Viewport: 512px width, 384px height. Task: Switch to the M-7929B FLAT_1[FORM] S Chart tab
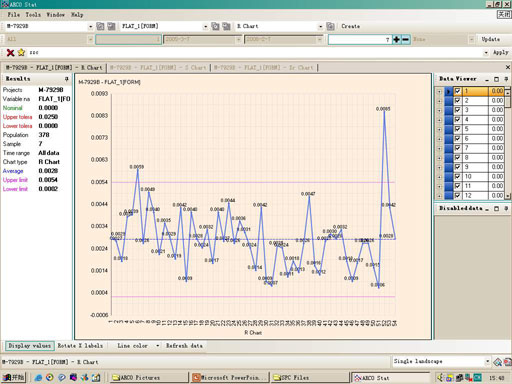pos(158,68)
